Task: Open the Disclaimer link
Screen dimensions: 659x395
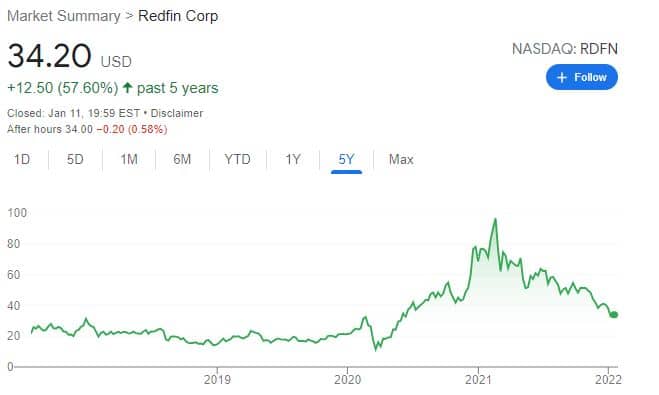Action: pos(177,113)
